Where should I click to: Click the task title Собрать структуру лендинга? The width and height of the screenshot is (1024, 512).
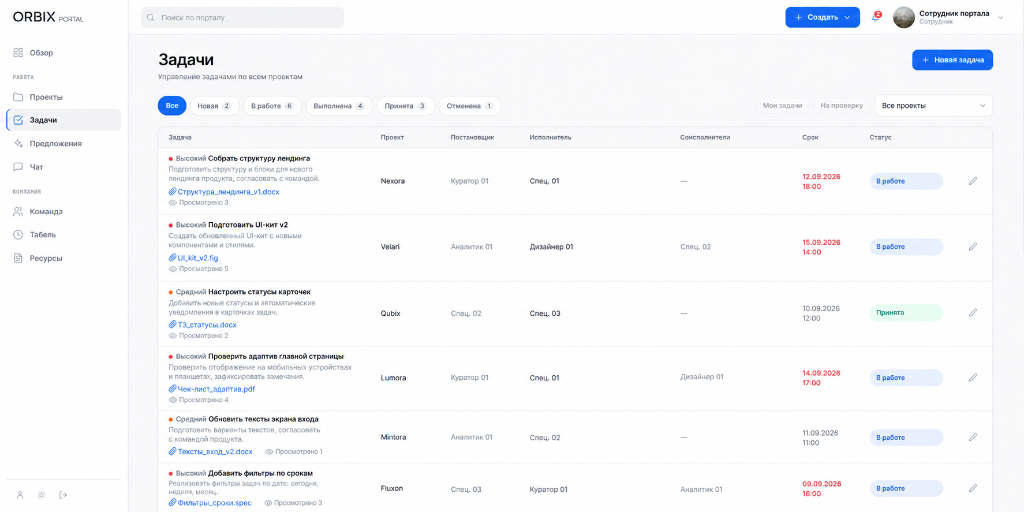tap(259, 159)
